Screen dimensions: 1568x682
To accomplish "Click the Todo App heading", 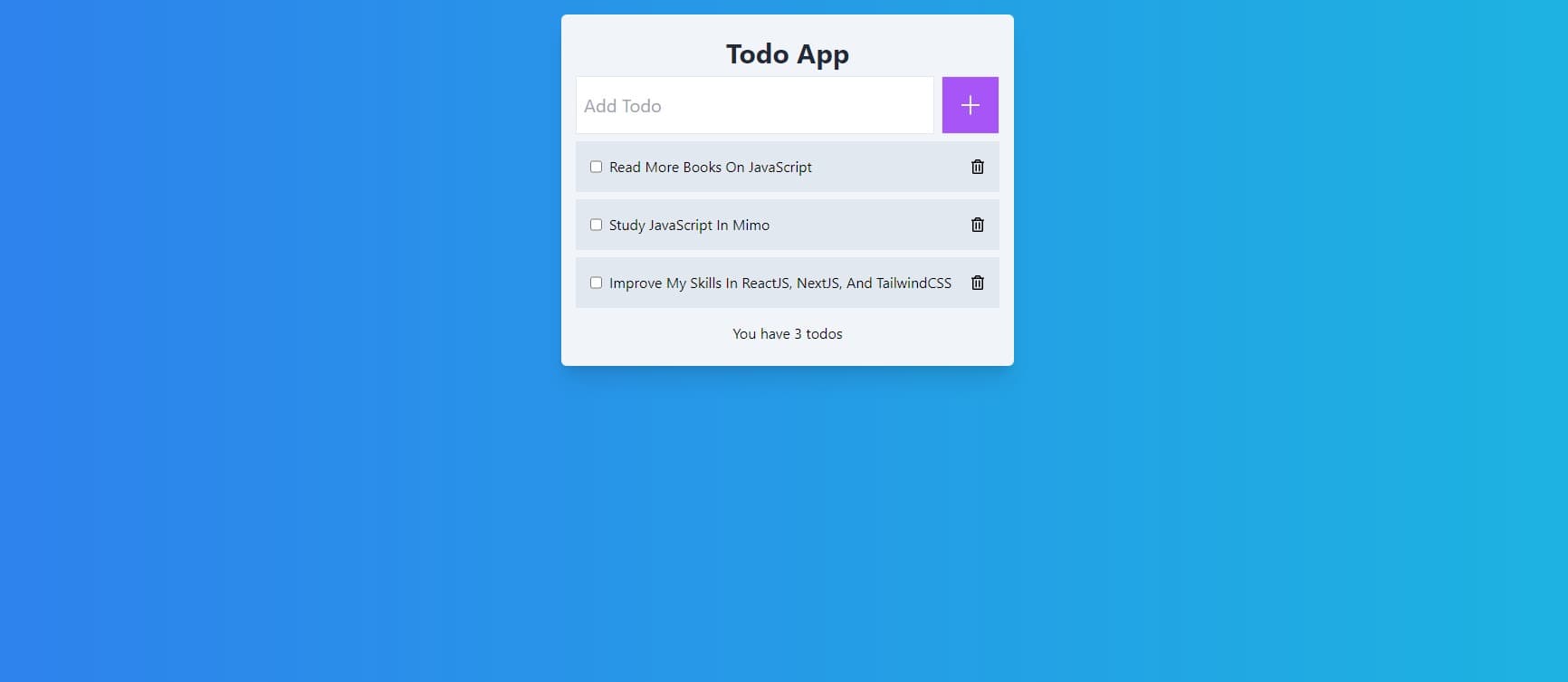I will pyautogui.click(x=788, y=54).
